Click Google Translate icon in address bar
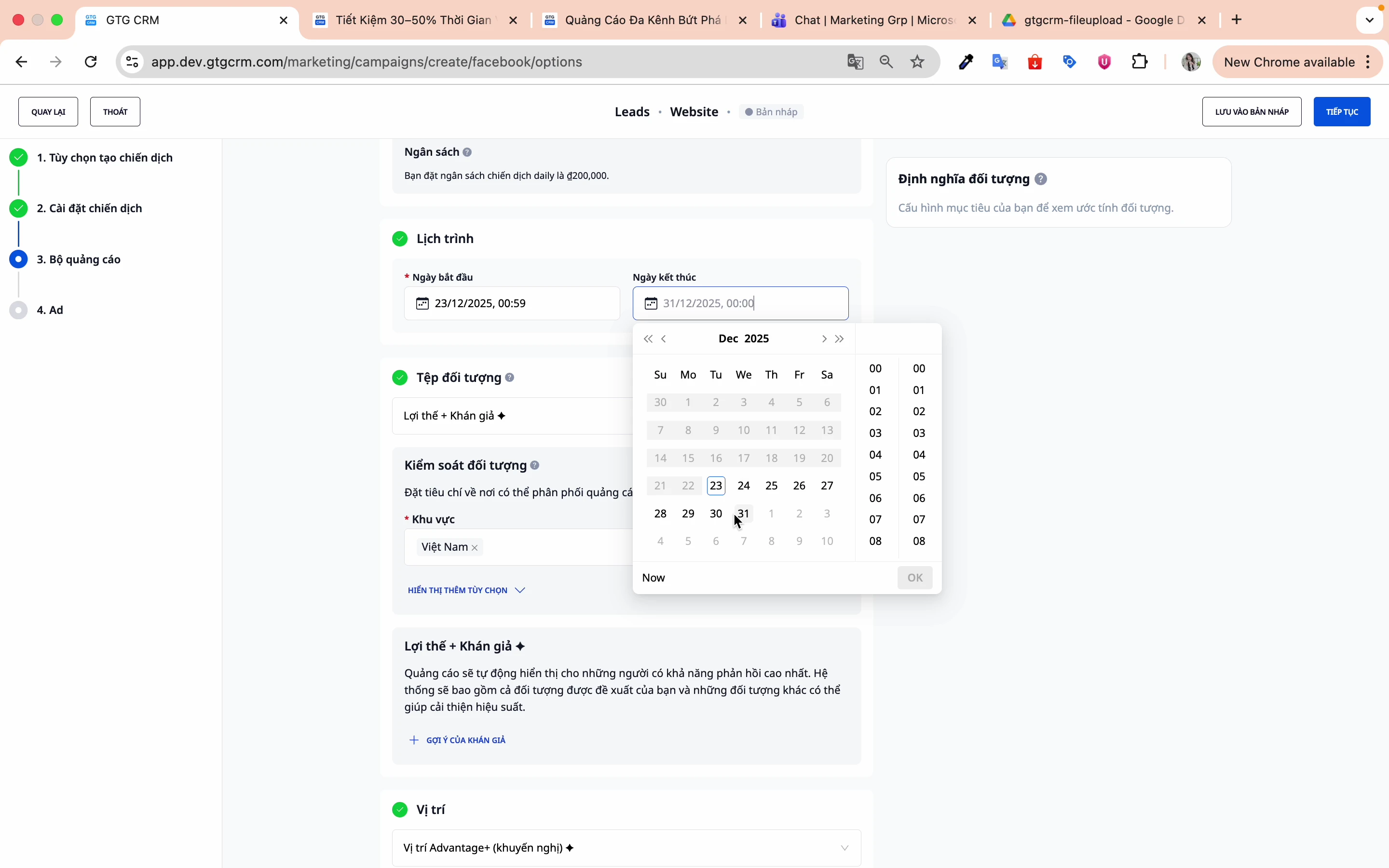Viewport: 1389px width, 868px height. (x=855, y=62)
